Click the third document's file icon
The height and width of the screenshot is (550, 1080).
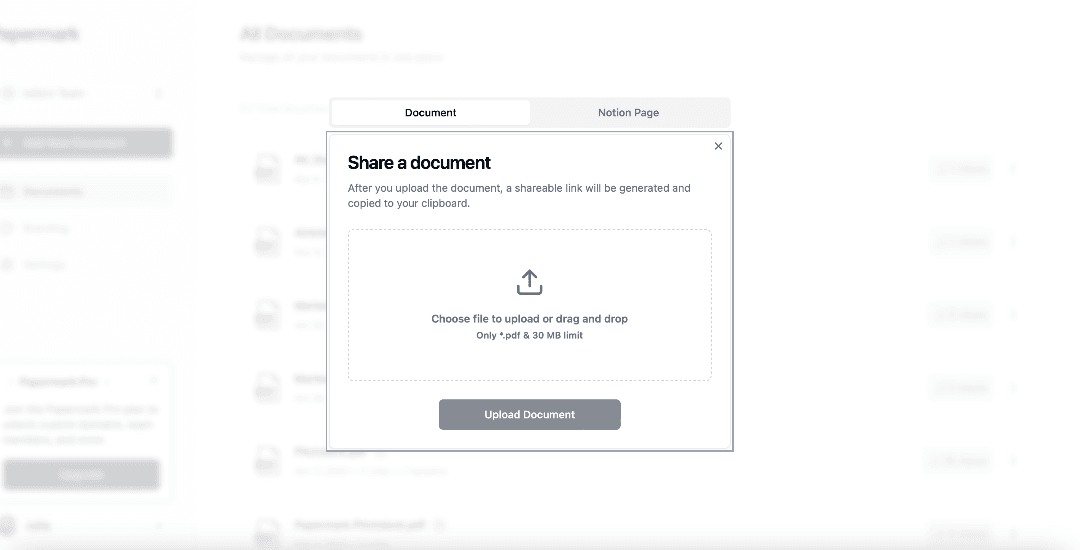click(x=267, y=314)
